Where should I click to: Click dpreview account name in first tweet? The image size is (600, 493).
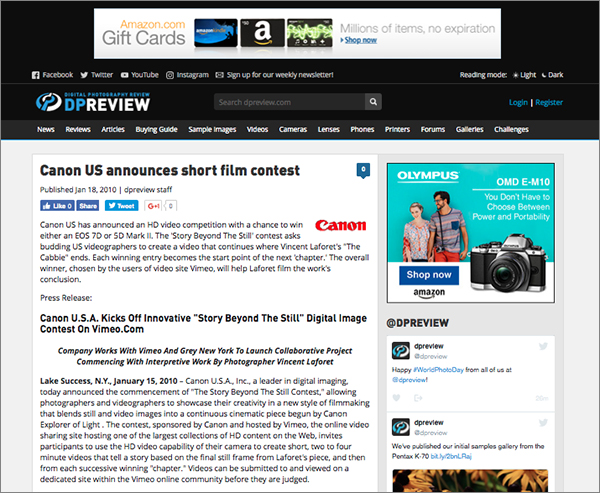[x=429, y=346]
